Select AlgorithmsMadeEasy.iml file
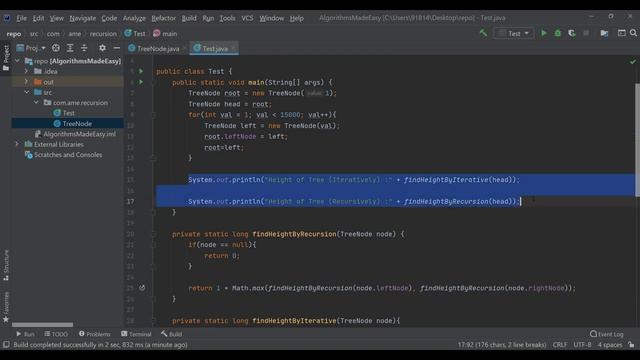Image resolution: width=640 pixels, height=360 pixels. (75, 134)
